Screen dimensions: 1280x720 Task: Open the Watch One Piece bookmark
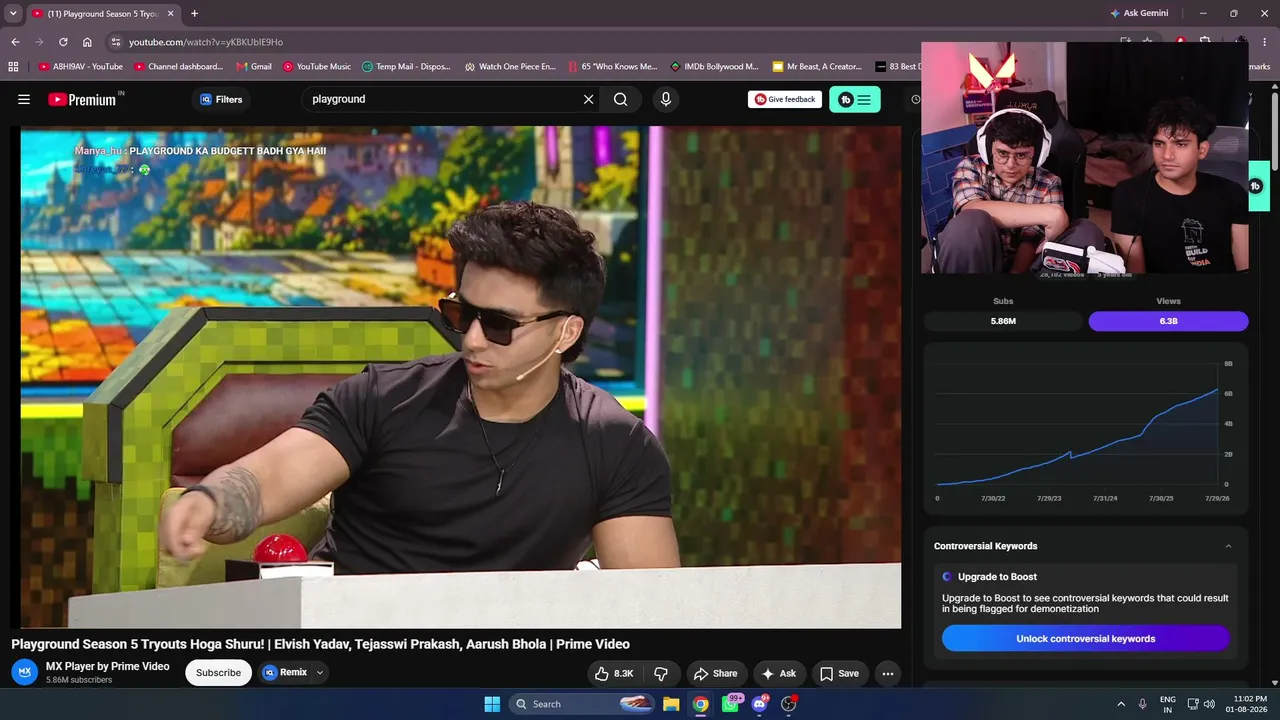[x=510, y=67]
